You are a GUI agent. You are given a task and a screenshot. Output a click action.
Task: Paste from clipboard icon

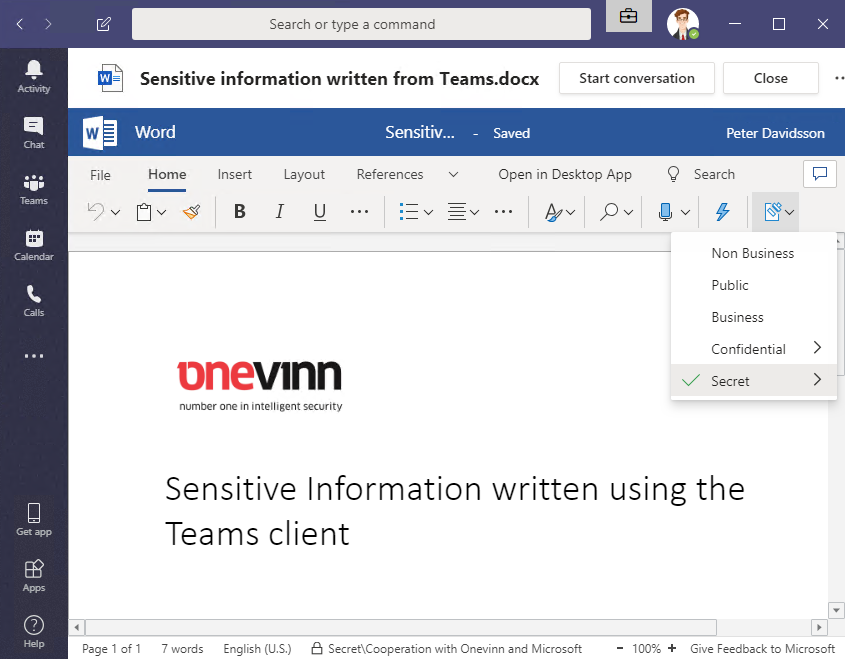(x=144, y=212)
